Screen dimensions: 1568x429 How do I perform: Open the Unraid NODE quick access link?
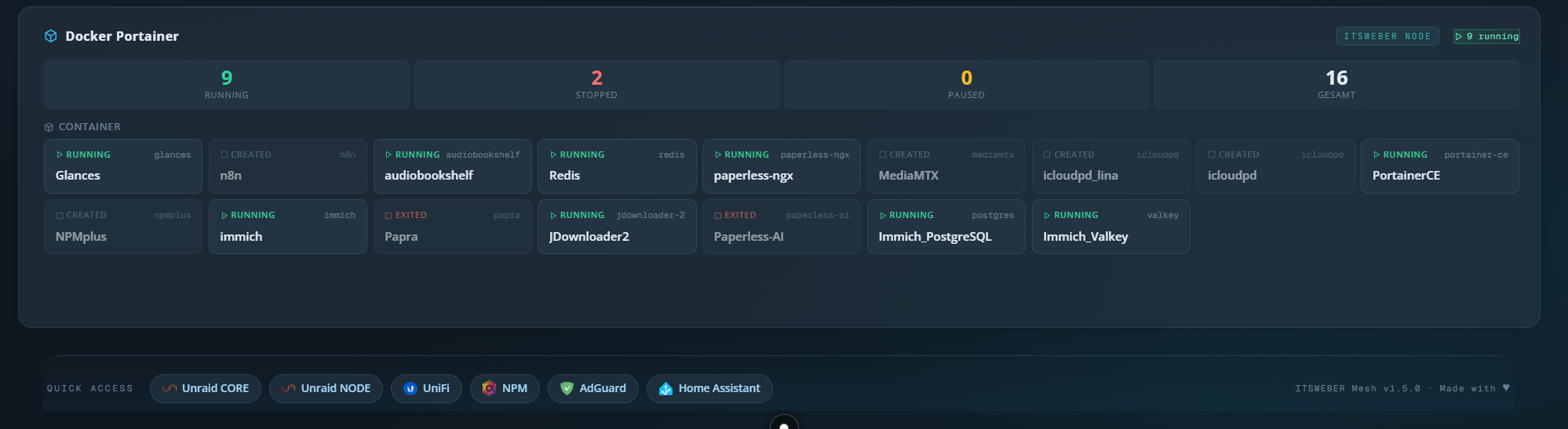(326, 388)
